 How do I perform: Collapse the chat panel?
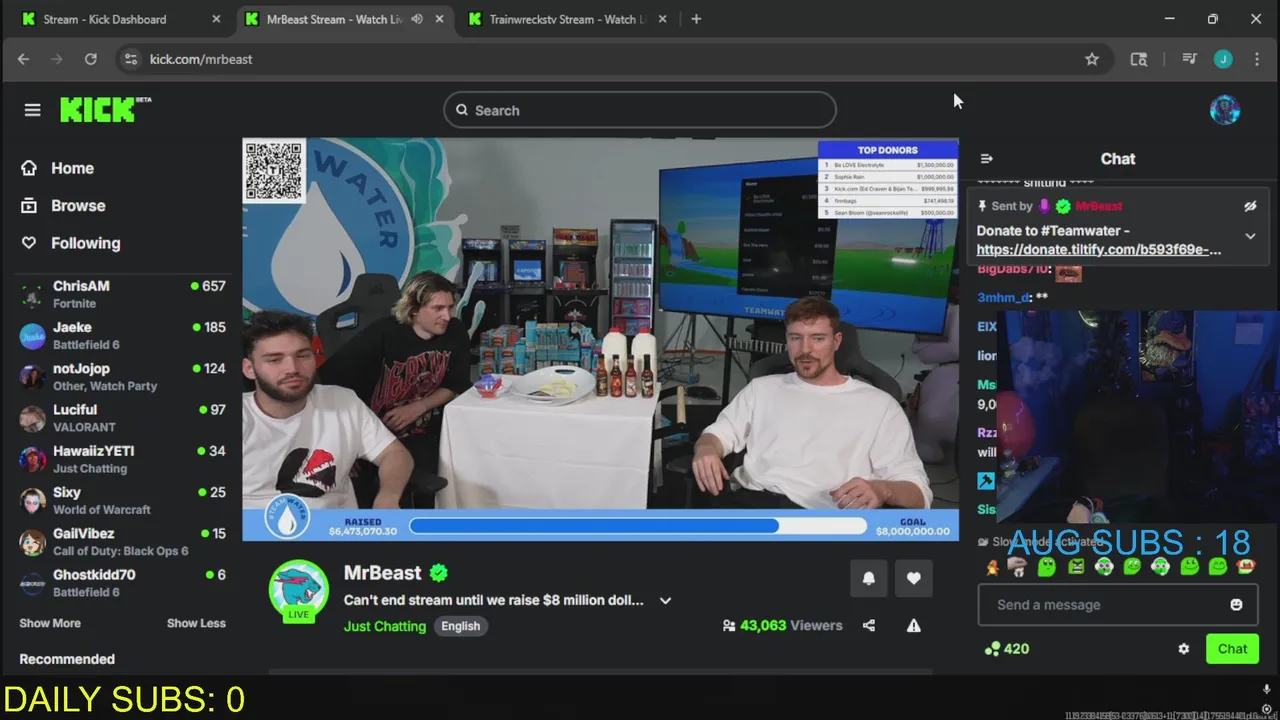pyautogui.click(x=987, y=159)
